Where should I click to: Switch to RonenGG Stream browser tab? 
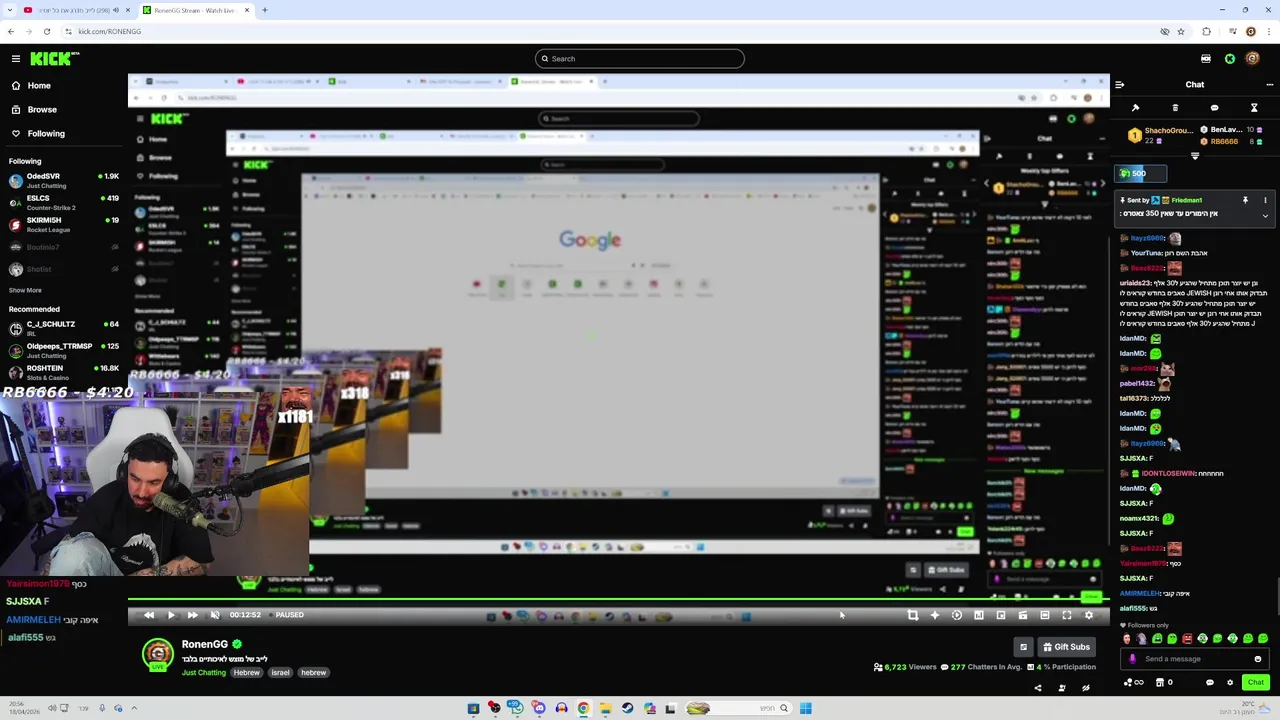tap(195, 10)
